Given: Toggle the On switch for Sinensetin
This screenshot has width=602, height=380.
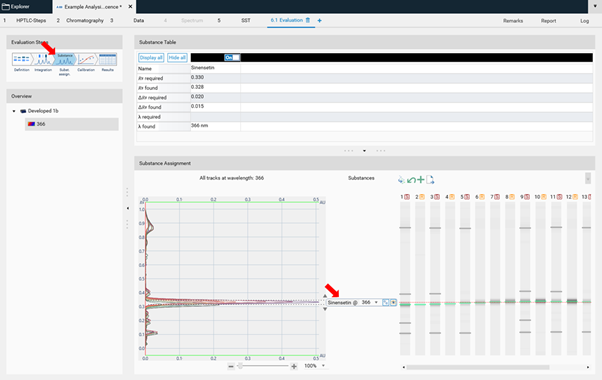Looking at the screenshot, I should pyautogui.click(x=232, y=58).
